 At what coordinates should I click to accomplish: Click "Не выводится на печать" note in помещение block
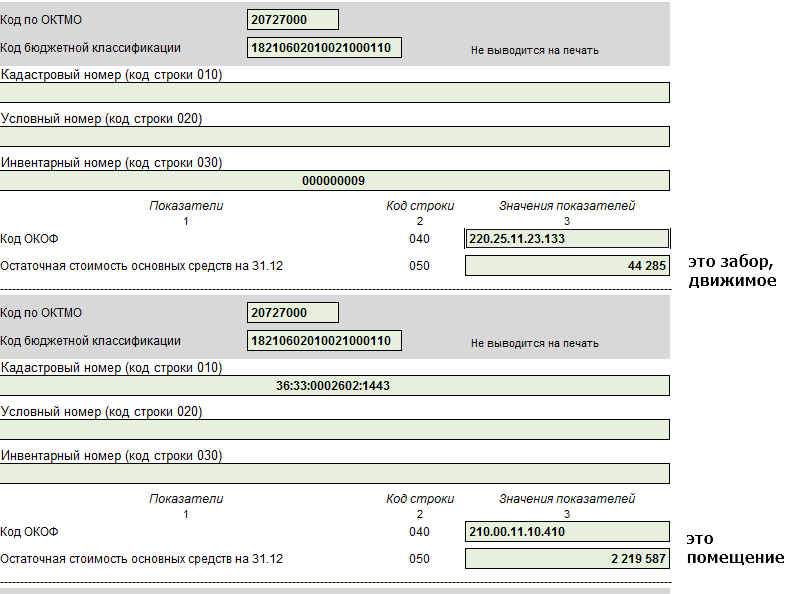[535, 343]
